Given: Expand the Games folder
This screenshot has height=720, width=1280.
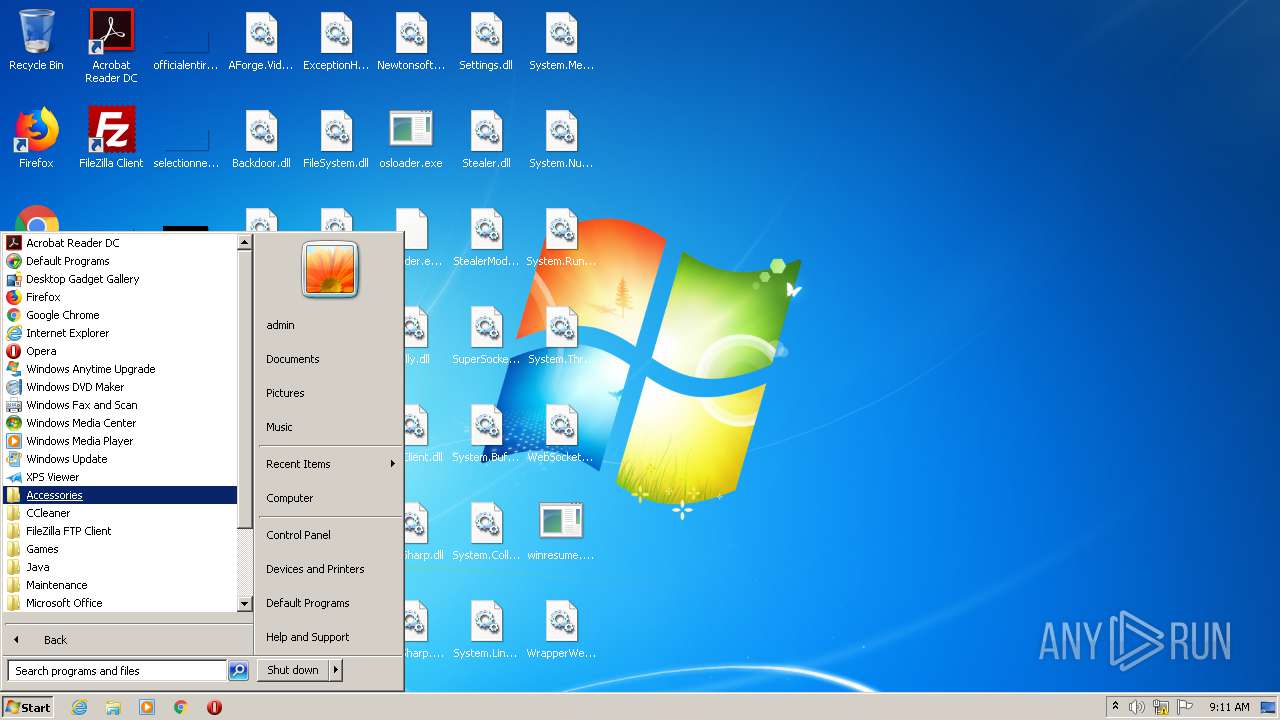Looking at the screenshot, I should pyautogui.click(x=120, y=549).
